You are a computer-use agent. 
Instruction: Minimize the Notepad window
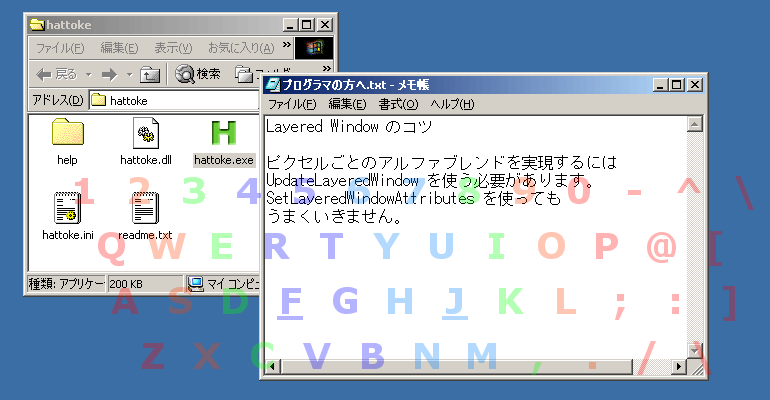[x=661, y=85]
